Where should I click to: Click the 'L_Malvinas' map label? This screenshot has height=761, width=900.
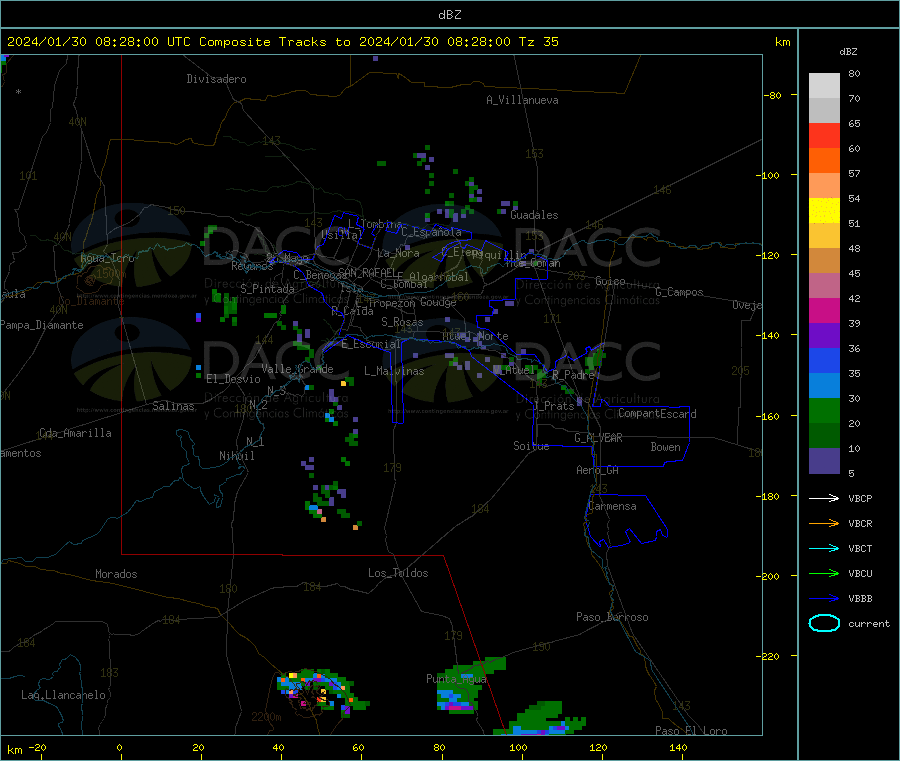[x=394, y=372]
